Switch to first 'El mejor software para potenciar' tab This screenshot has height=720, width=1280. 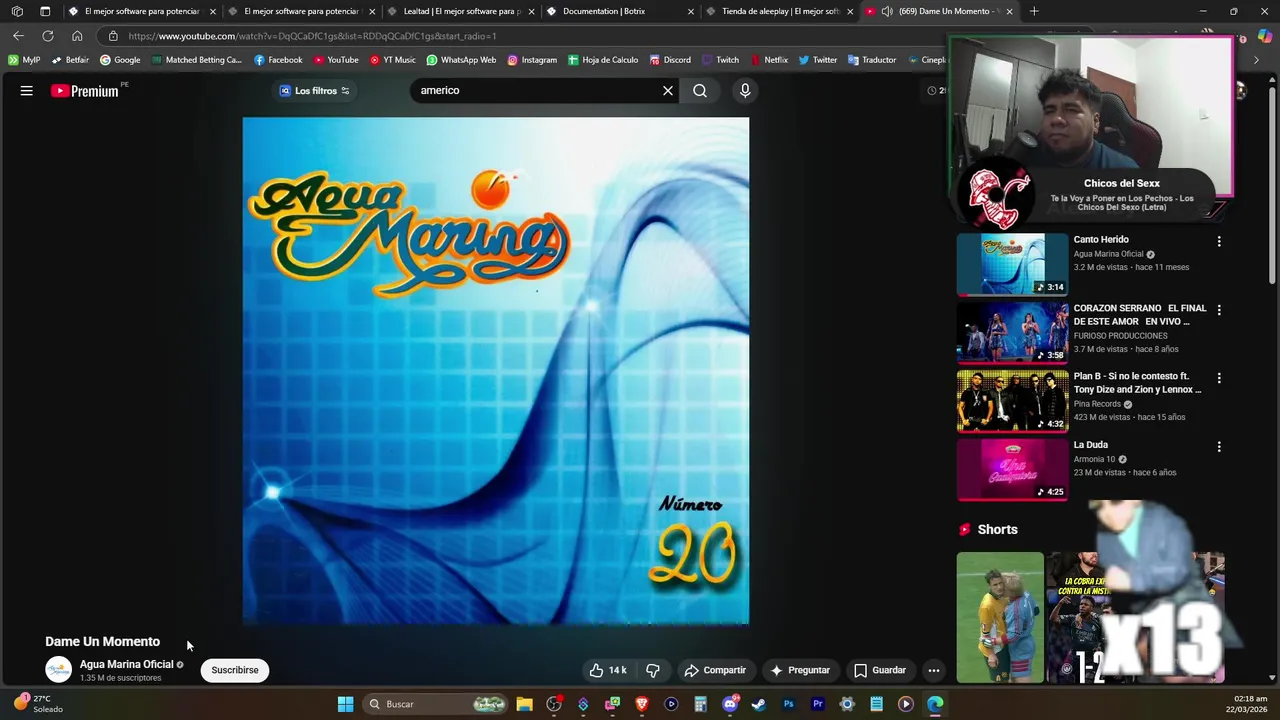pos(140,11)
